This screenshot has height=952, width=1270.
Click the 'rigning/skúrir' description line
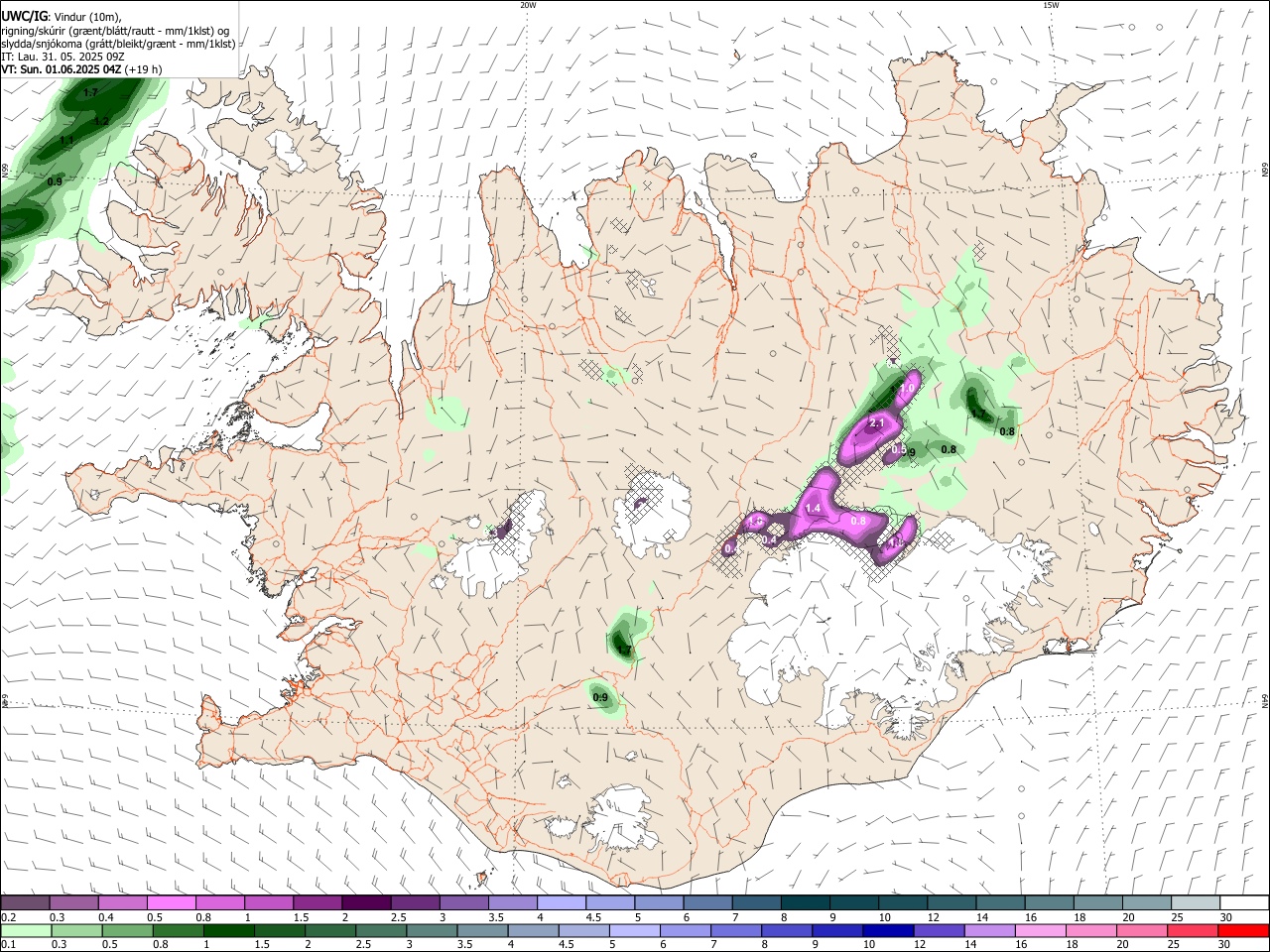pyautogui.click(x=115, y=31)
